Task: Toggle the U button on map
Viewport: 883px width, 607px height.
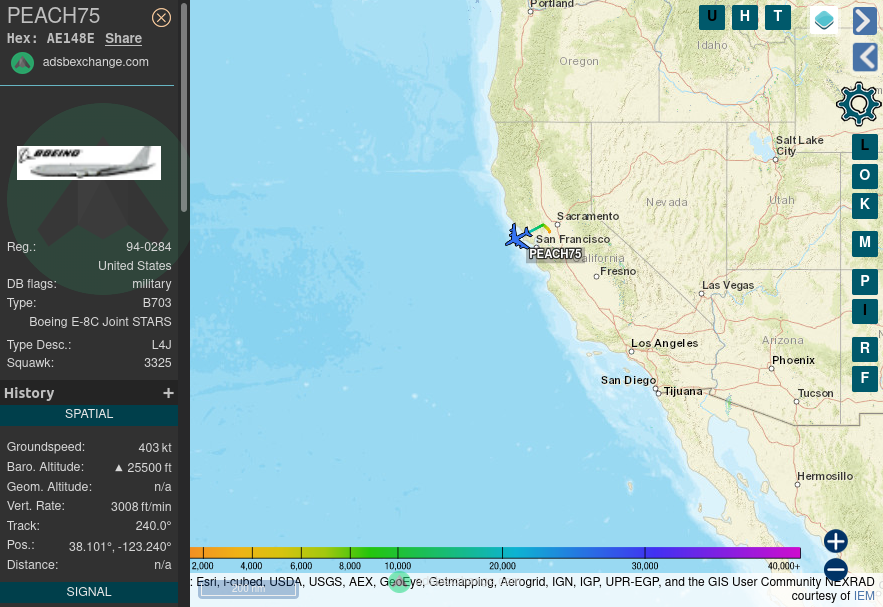Action: [712, 16]
